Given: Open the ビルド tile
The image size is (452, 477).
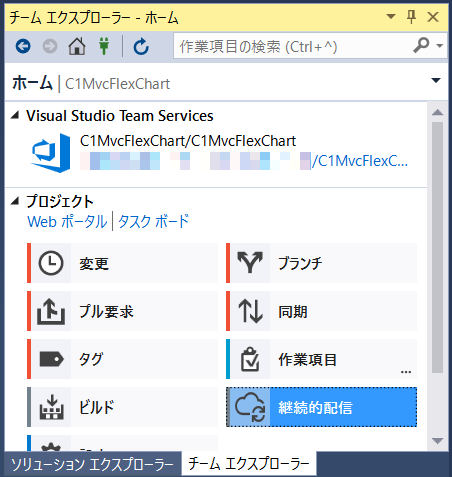Looking at the screenshot, I should (122, 407).
